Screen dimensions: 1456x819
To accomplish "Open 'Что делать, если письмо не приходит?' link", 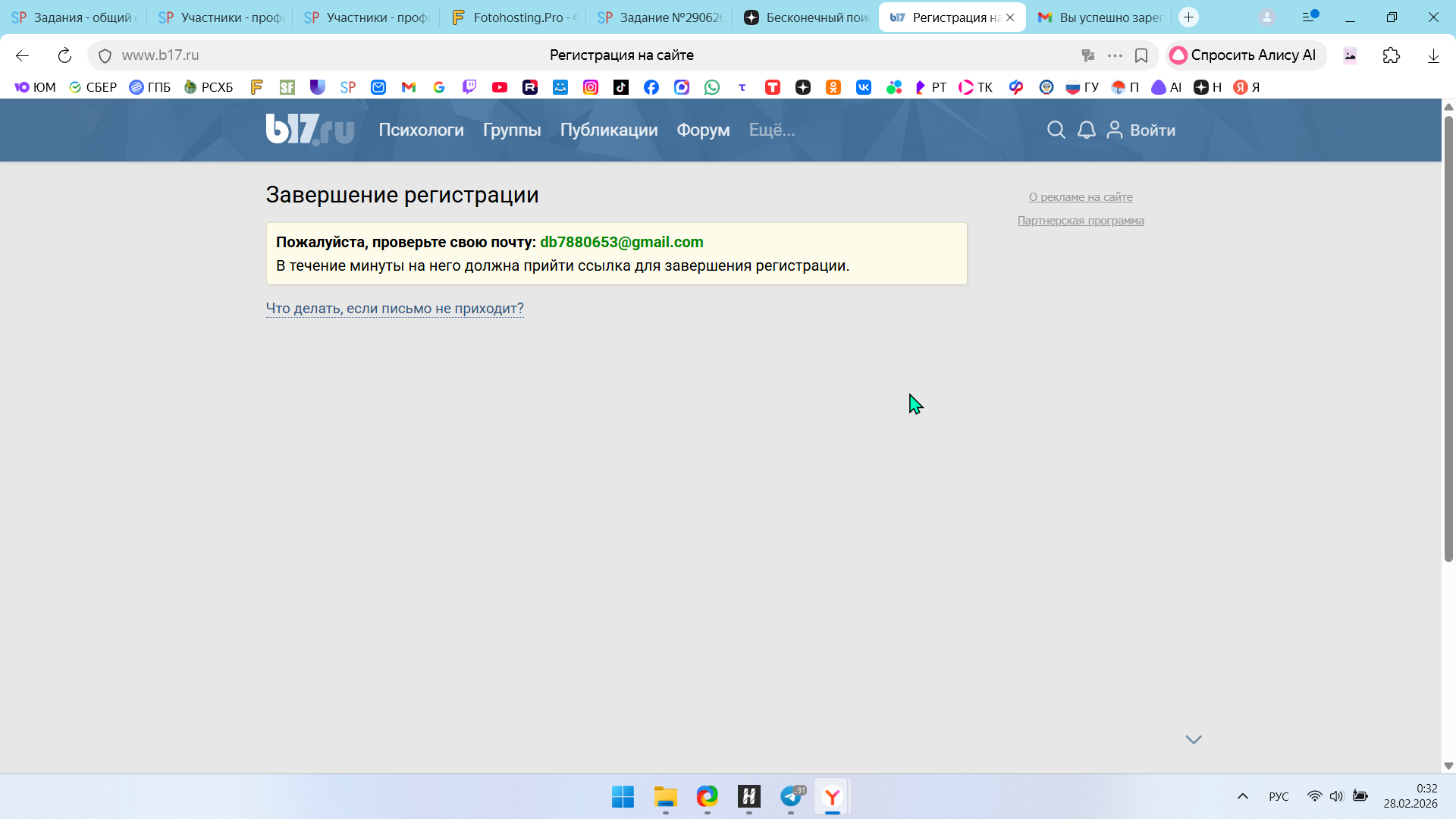I will (x=394, y=309).
